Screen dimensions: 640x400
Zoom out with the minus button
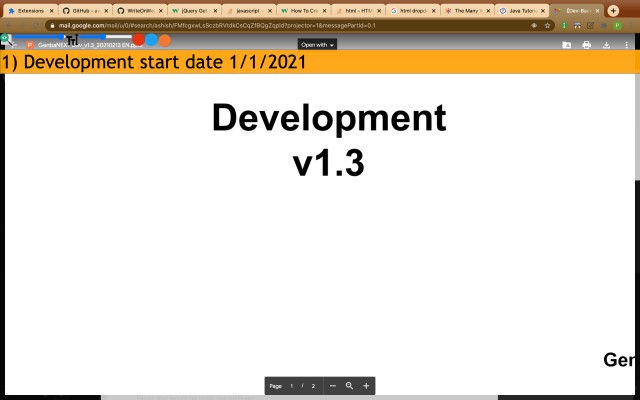(333, 386)
